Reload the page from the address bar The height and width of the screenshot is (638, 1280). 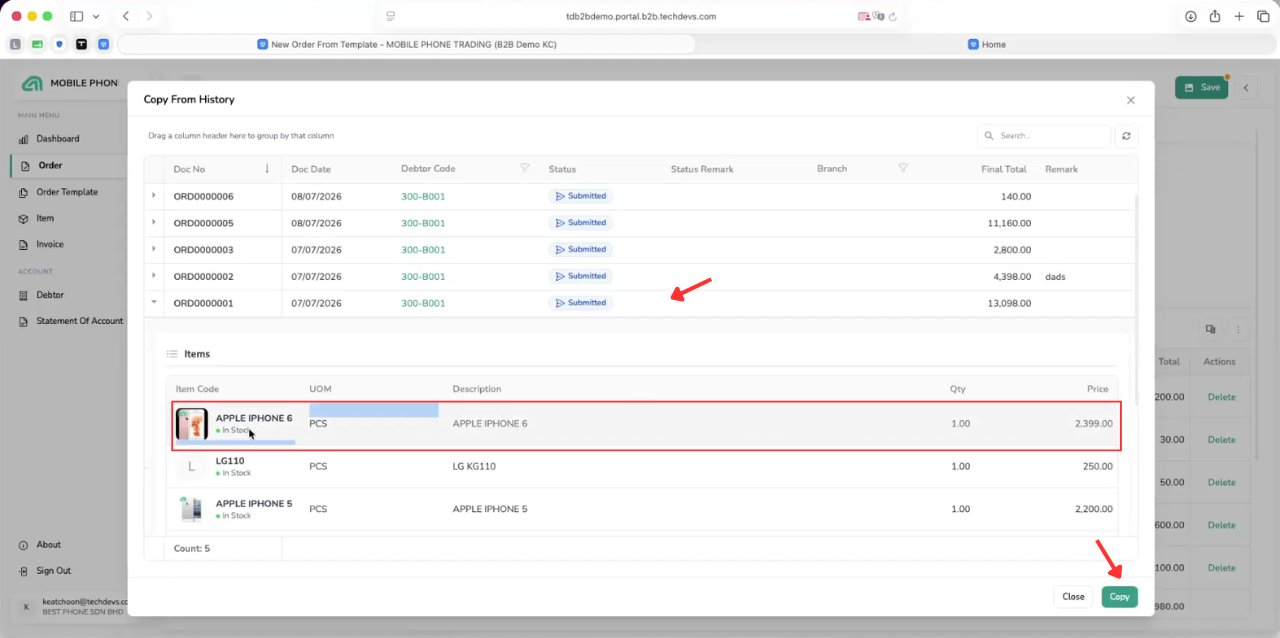coord(893,16)
